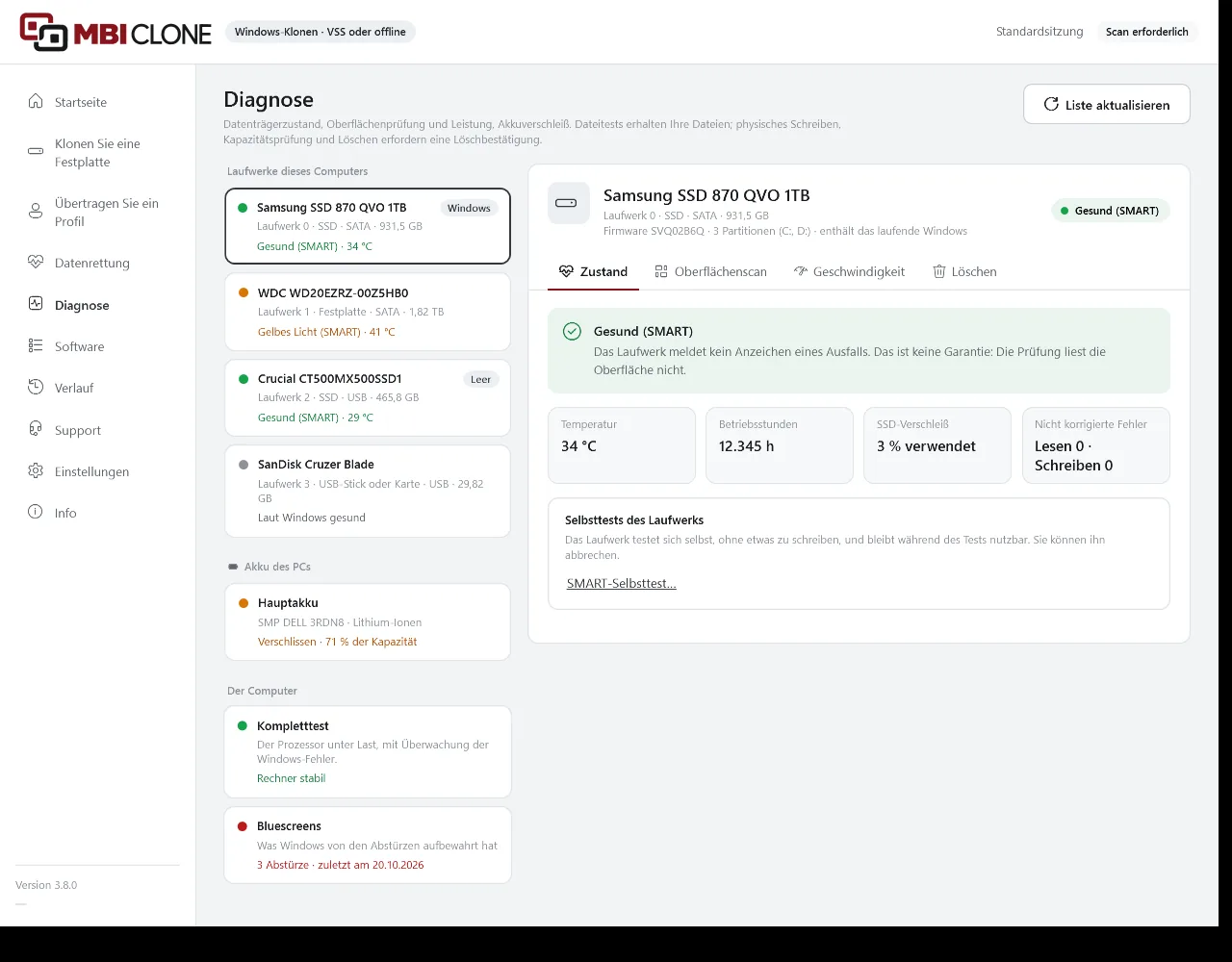Image resolution: width=1232 pixels, height=962 pixels.
Task: Select the Löschen tab with the trash icon
Action: [x=964, y=271]
